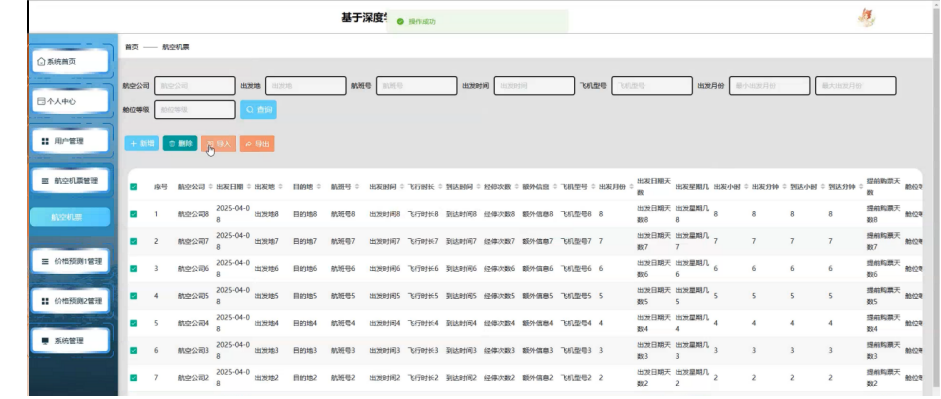Sort by 到达分钟 column sort arrows
Viewport: 941px width, 399px height.
[861, 187]
